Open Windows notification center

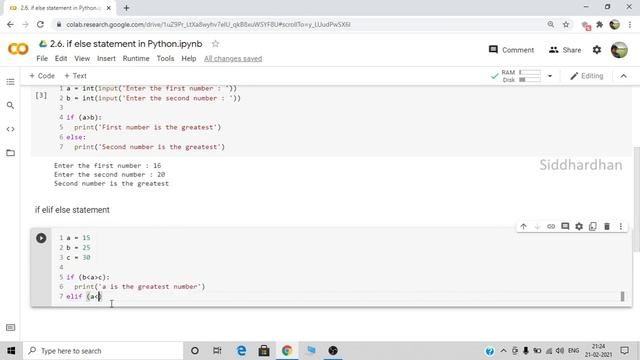(x=624, y=351)
